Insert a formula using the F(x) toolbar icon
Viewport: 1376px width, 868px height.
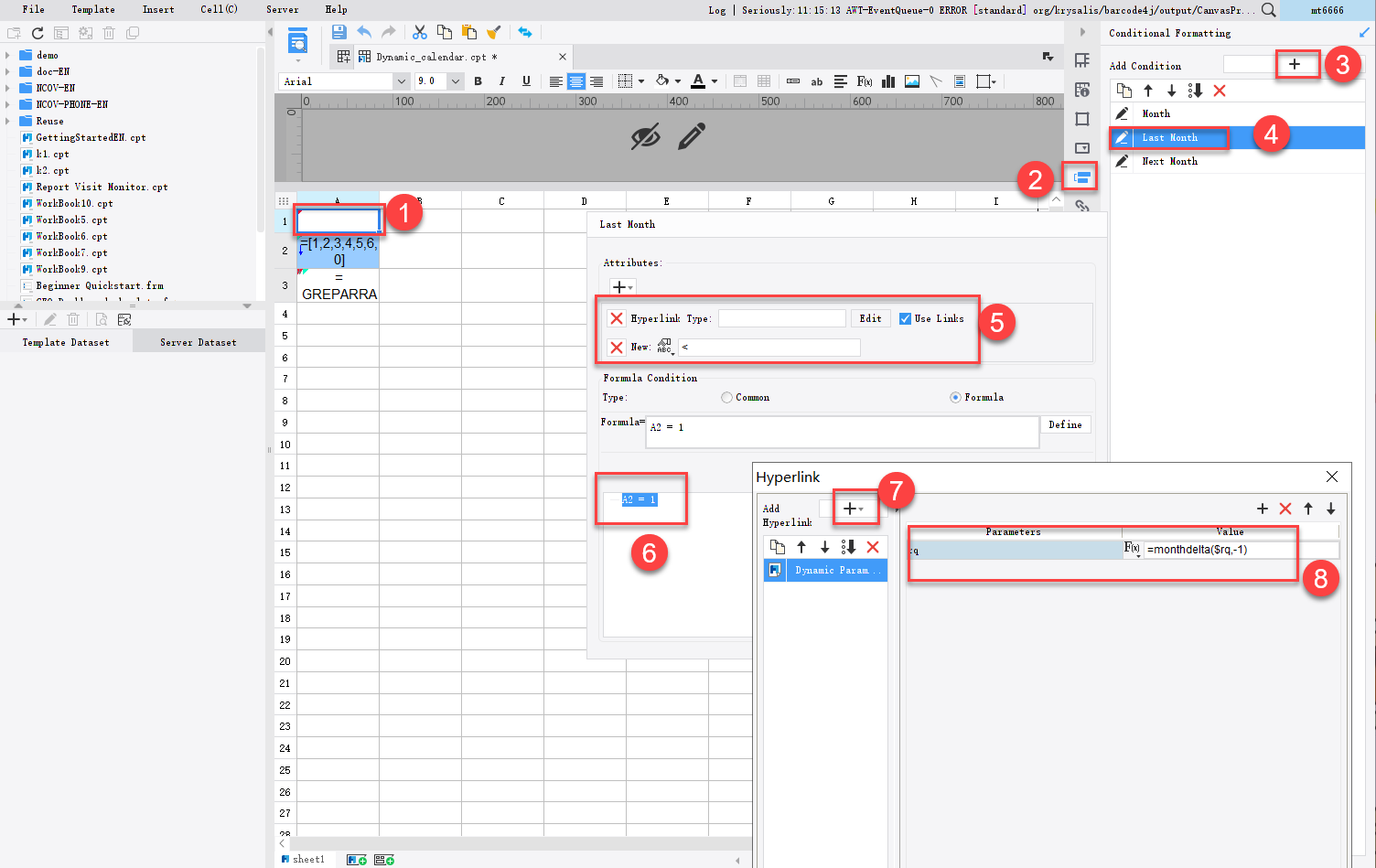point(864,81)
